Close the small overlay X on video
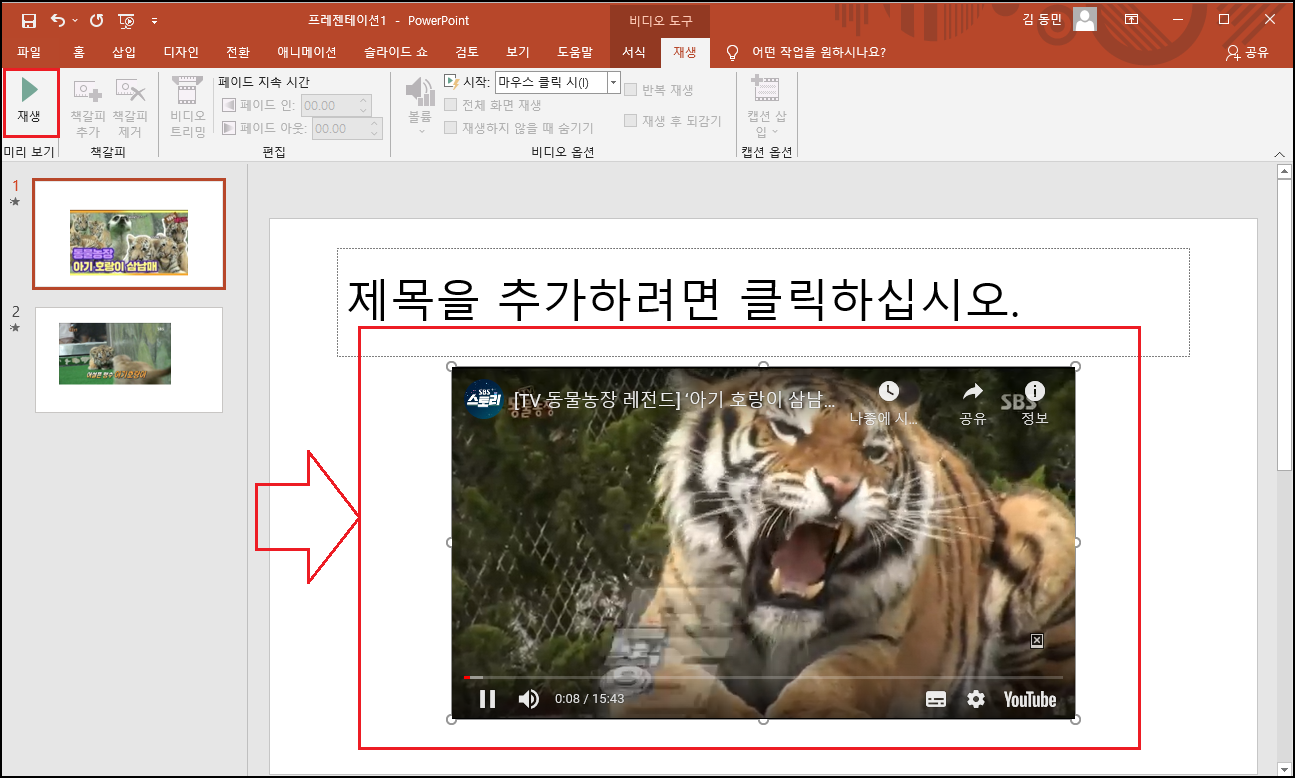This screenshot has height=778, width=1295. 1037,640
